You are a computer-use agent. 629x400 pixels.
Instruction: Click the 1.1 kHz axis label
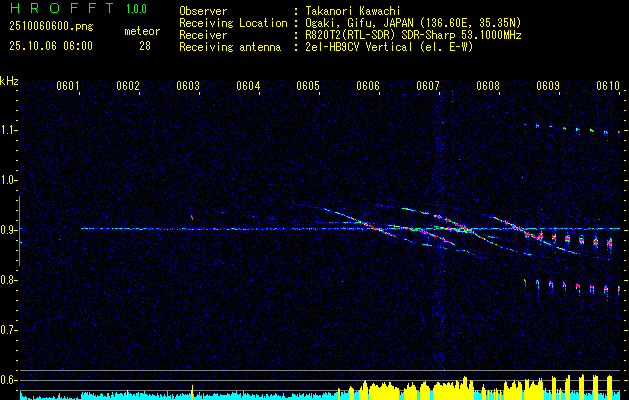[7, 130]
